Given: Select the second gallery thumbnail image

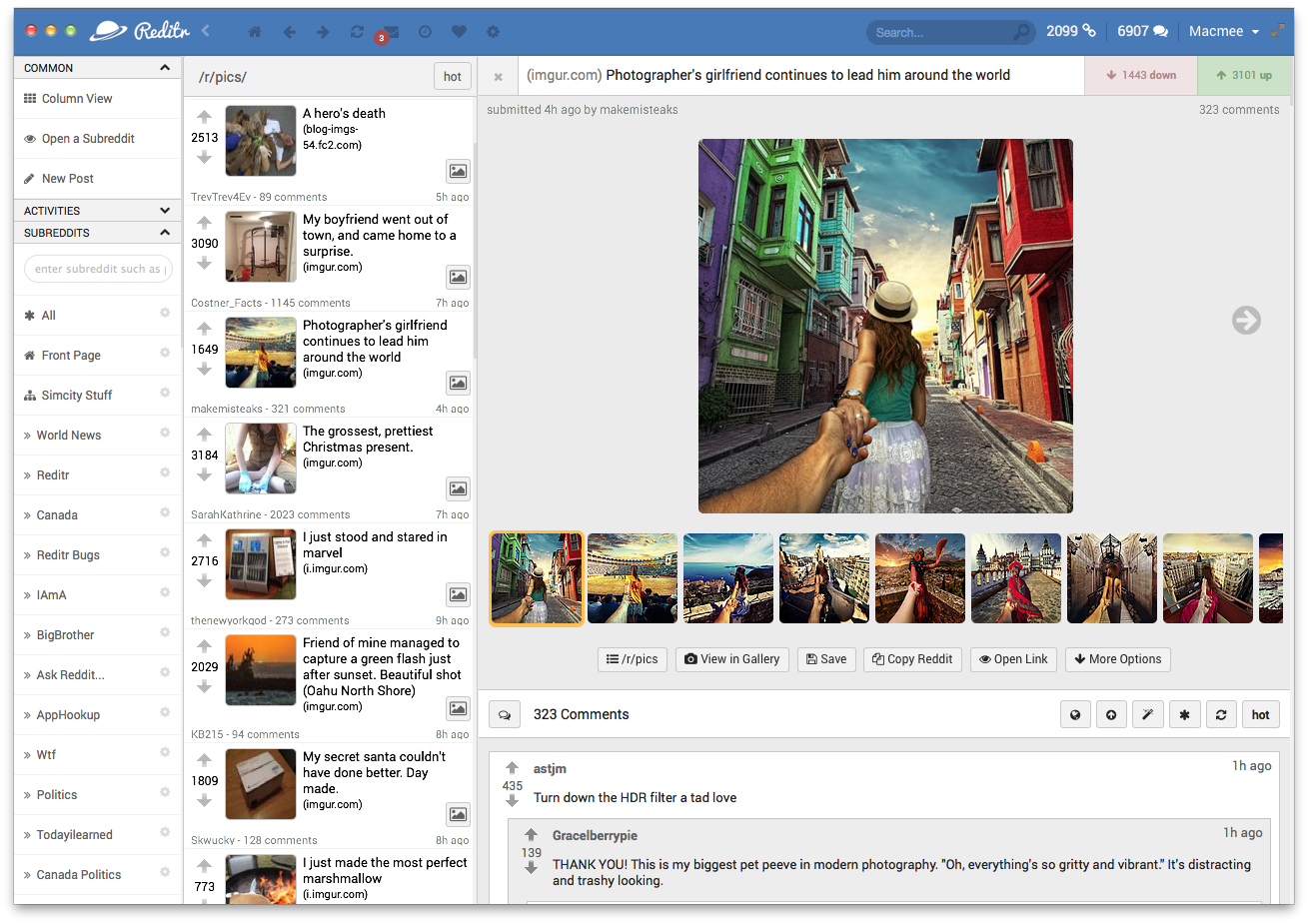Looking at the screenshot, I should click(x=632, y=578).
